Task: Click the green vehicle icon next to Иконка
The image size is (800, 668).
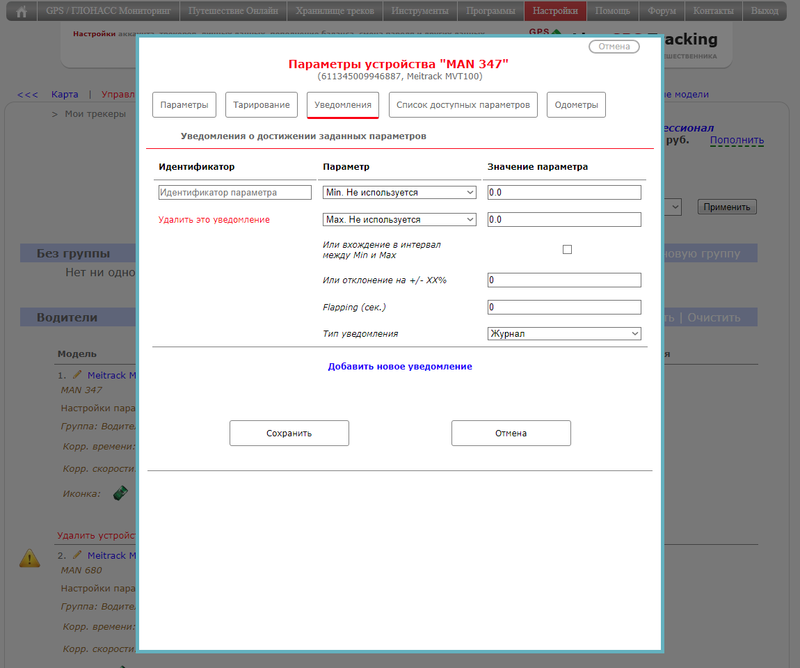Action: coord(120,492)
